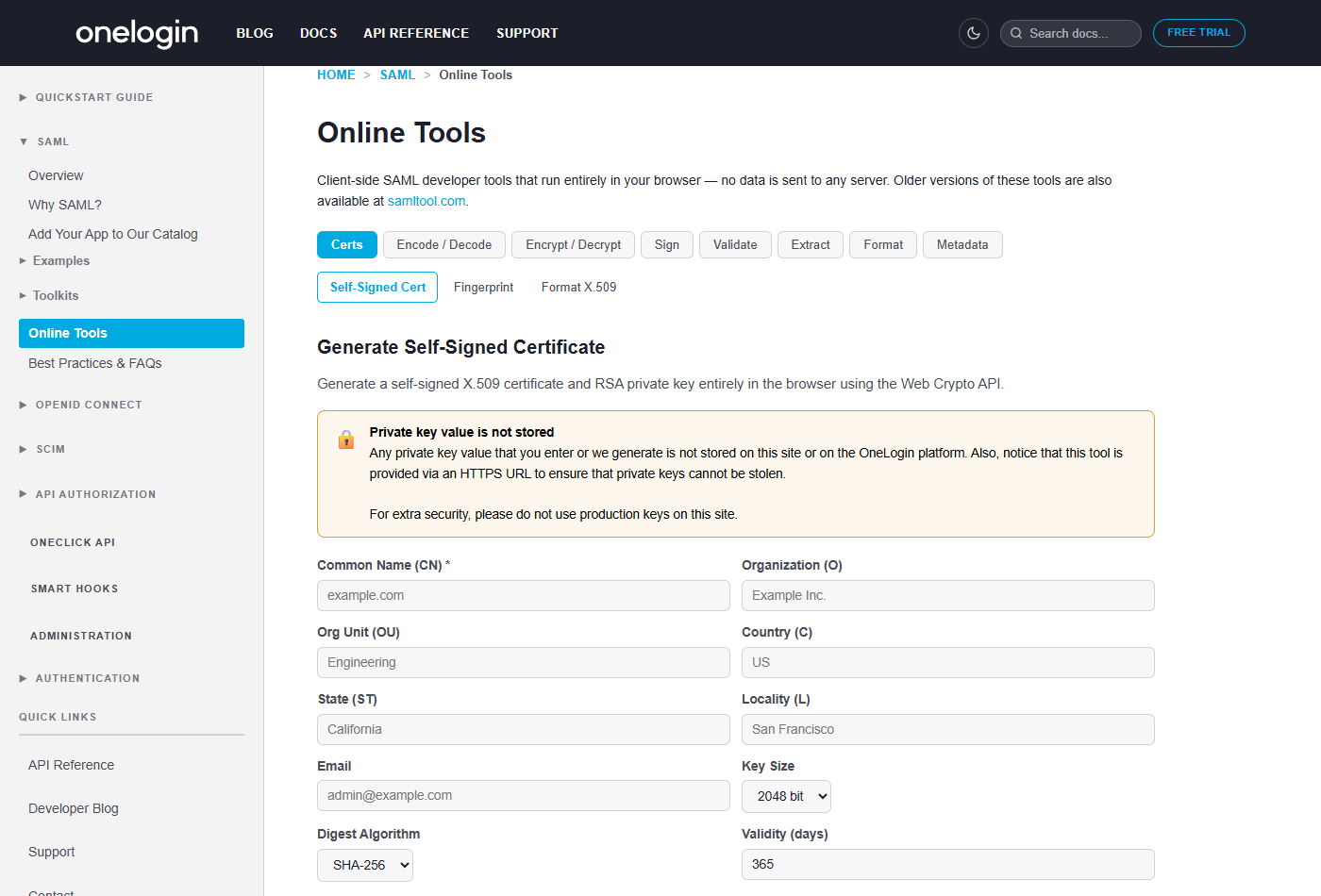Switch to Encrypt / Decrypt tab
The height and width of the screenshot is (896, 1321).
[x=574, y=244]
